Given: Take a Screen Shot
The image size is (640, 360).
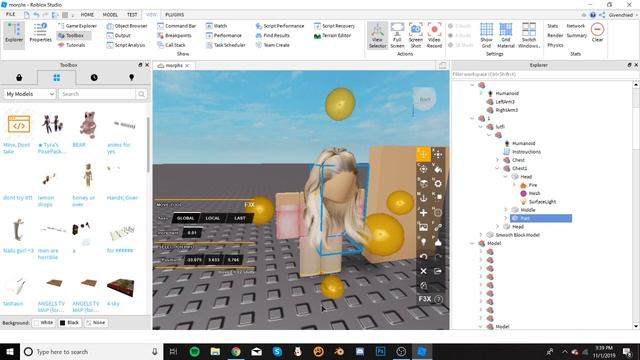Looking at the screenshot, I should [x=416, y=36].
